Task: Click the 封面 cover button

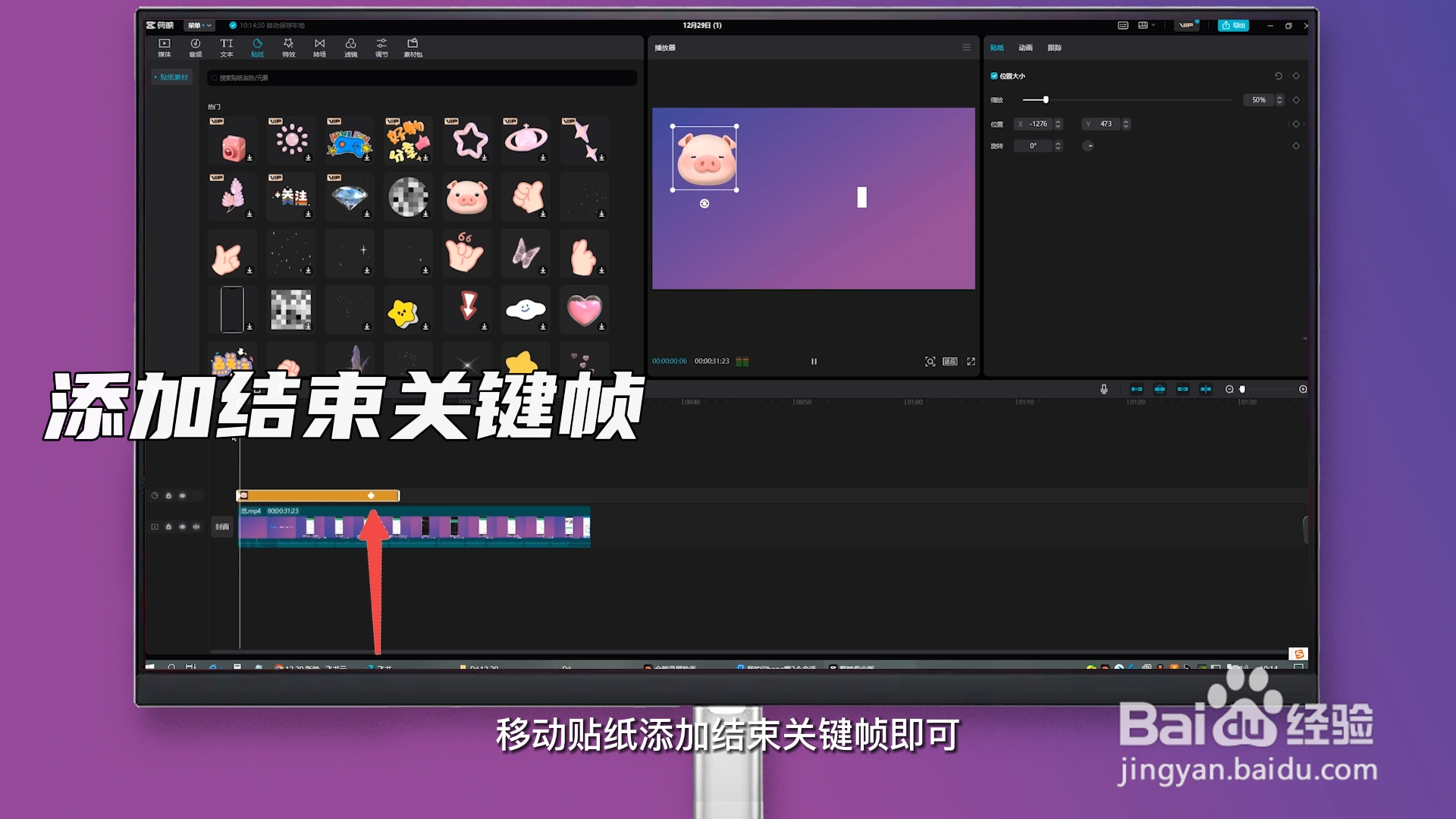Action: click(x=221, y=526)
